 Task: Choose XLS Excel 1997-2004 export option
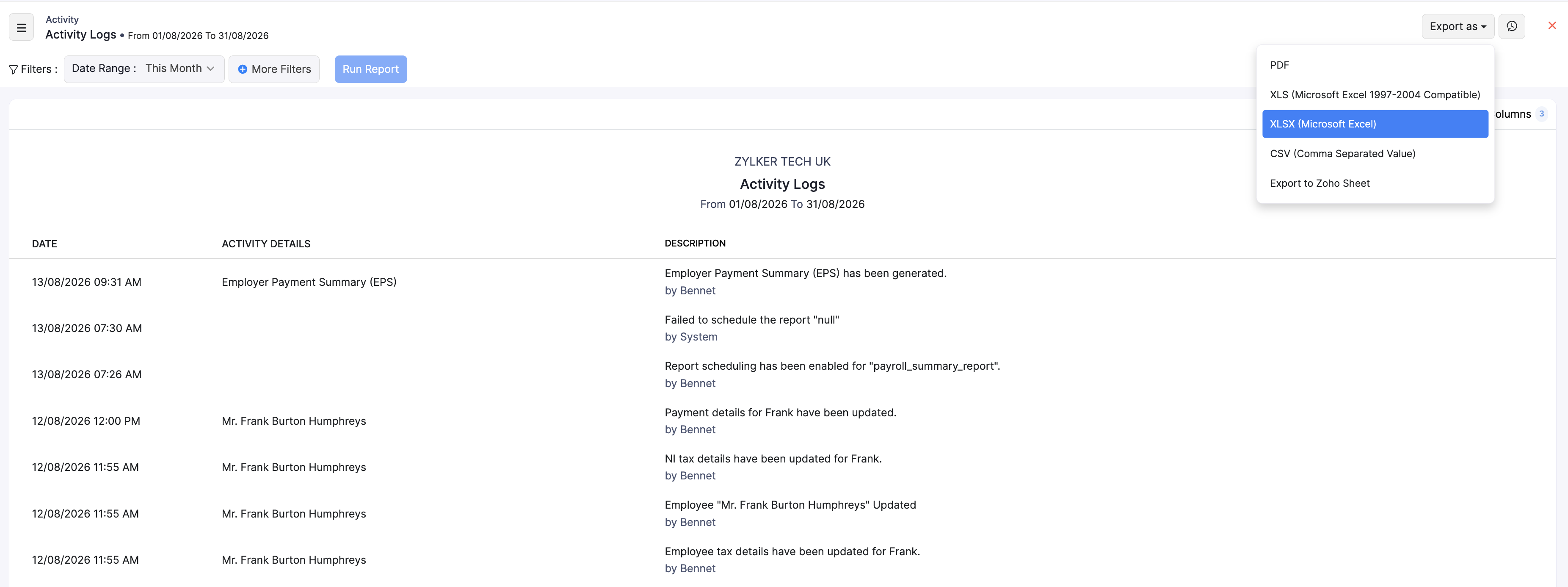(1375, 94)
